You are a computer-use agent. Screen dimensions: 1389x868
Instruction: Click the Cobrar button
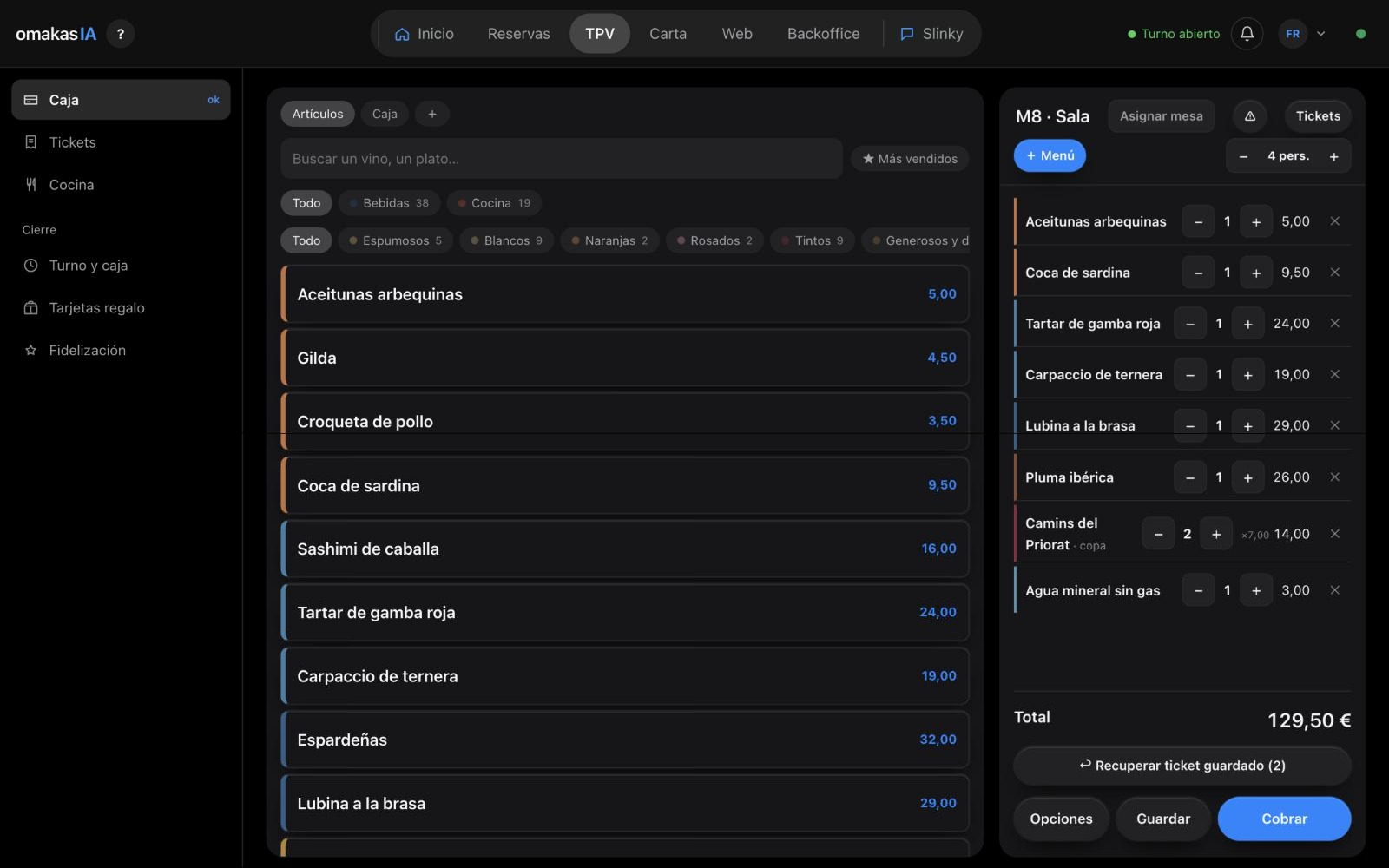[1284, 819]
